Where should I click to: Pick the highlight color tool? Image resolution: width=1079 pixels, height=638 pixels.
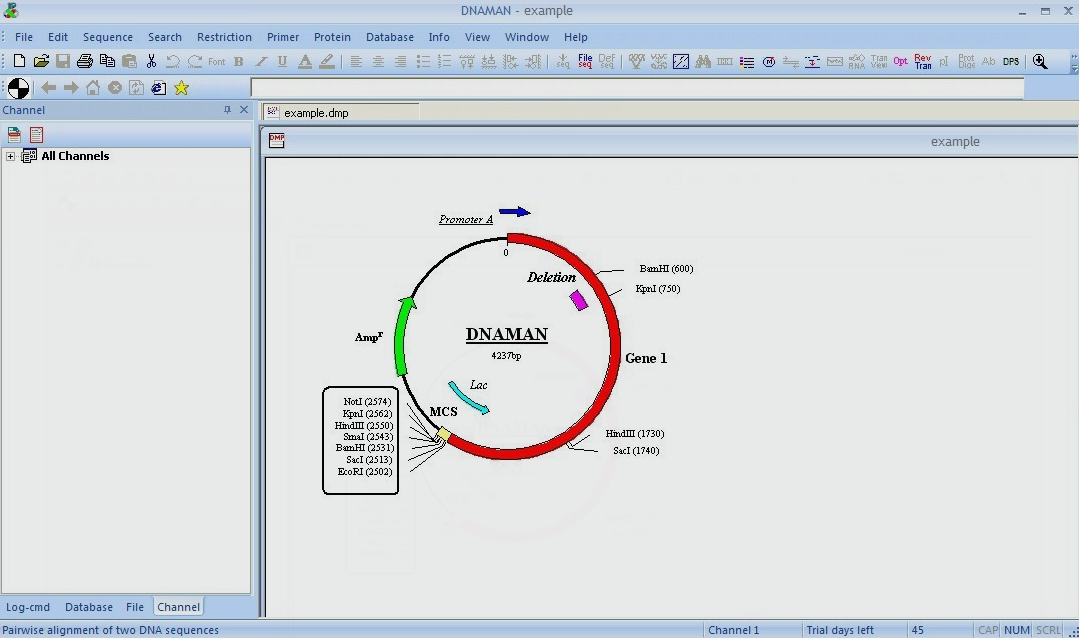[x=327, y=61]
